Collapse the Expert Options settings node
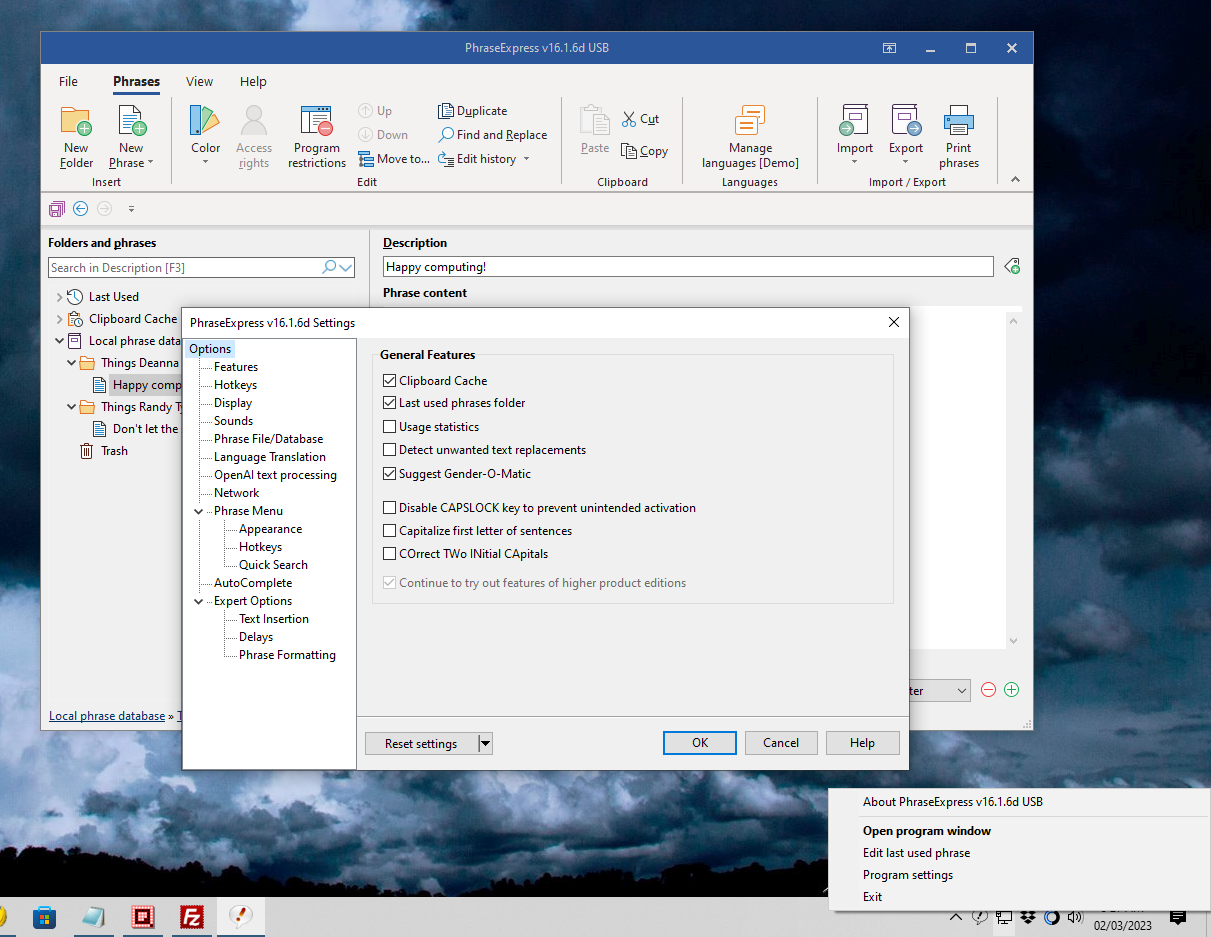Screen dimensions: 1211x937 pyautogui.click(x=199, y=601)
